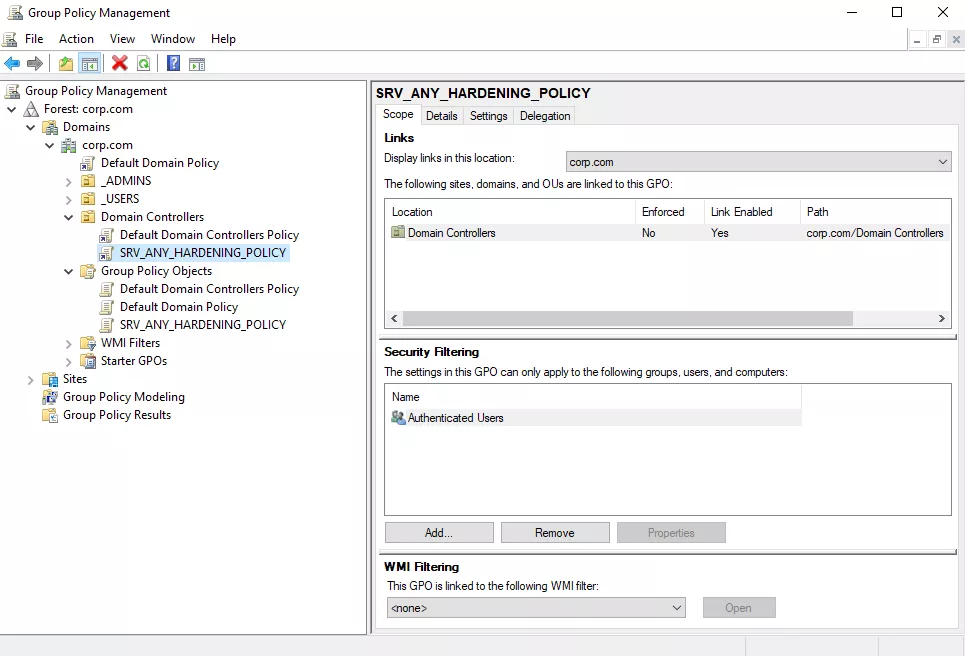
Task: Click the Group Policy Objects folder icon
Action: click(88, 271)
